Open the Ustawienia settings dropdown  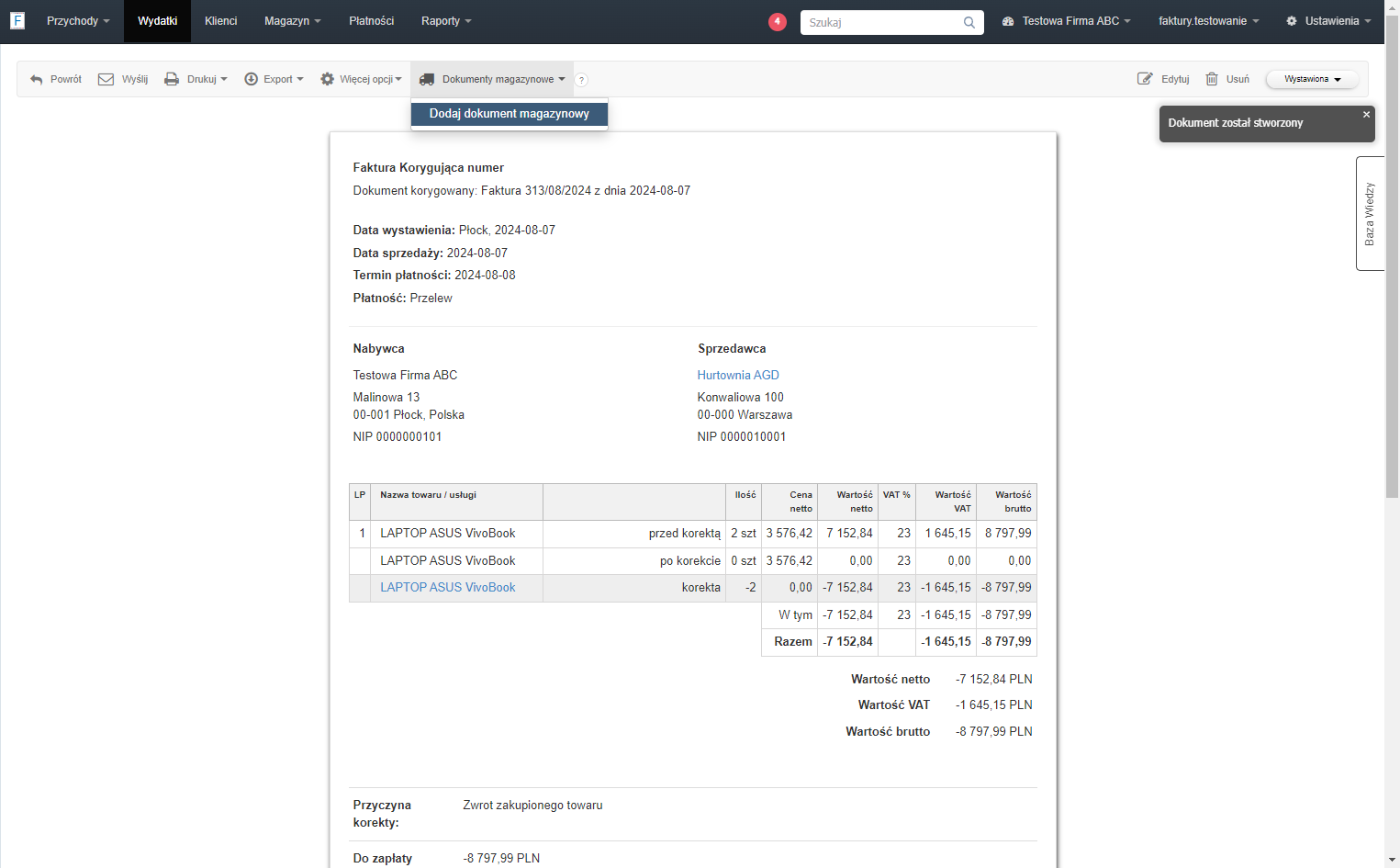[x=1328, y=21]
